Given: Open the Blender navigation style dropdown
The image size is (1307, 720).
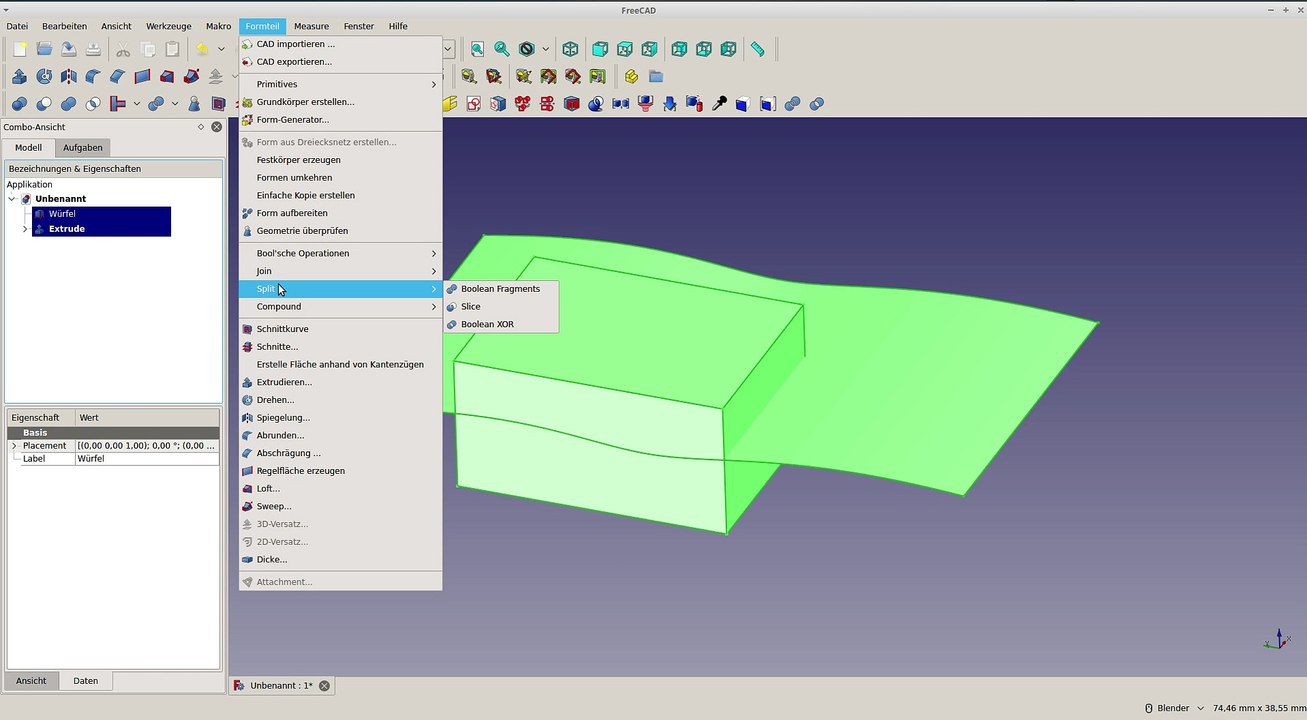Looking at the screenshot, I should click(x=1173, y=708).
